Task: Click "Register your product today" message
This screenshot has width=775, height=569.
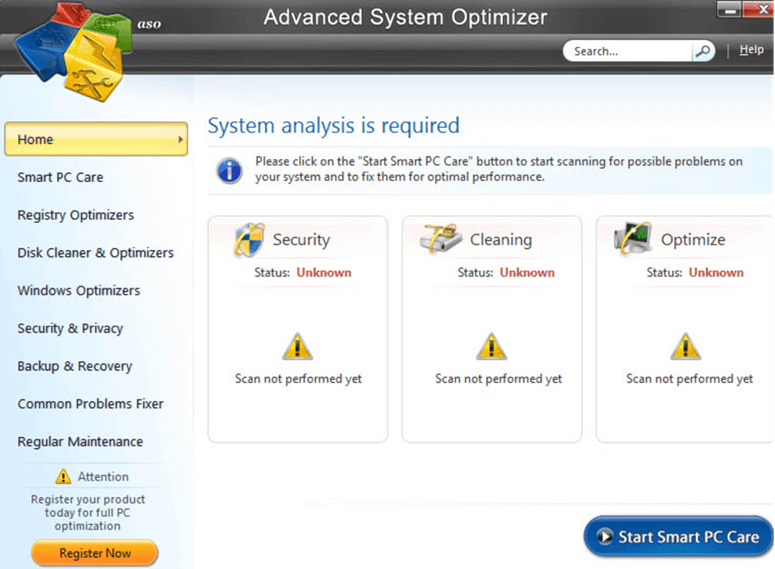Action: click(x=87, y=513)
